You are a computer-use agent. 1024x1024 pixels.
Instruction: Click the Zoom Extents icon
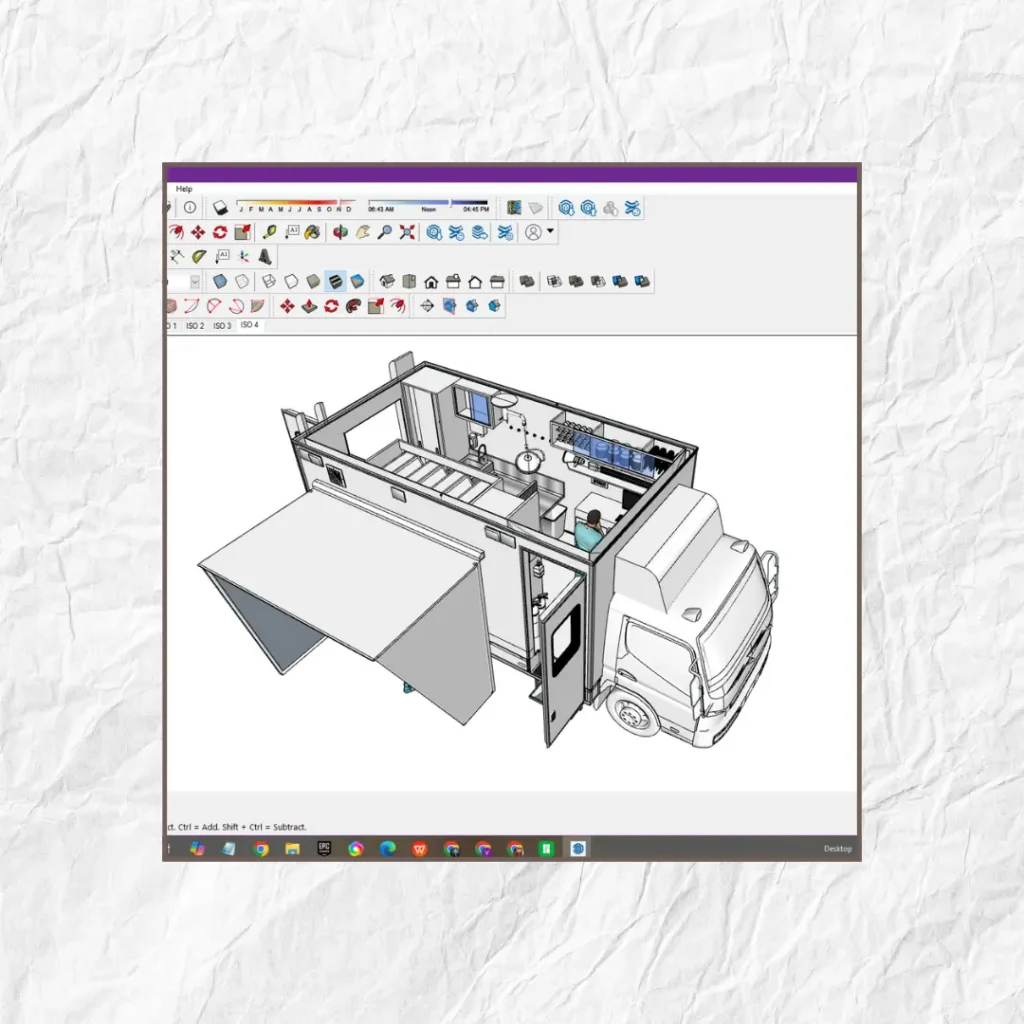(x=407, y=232)
